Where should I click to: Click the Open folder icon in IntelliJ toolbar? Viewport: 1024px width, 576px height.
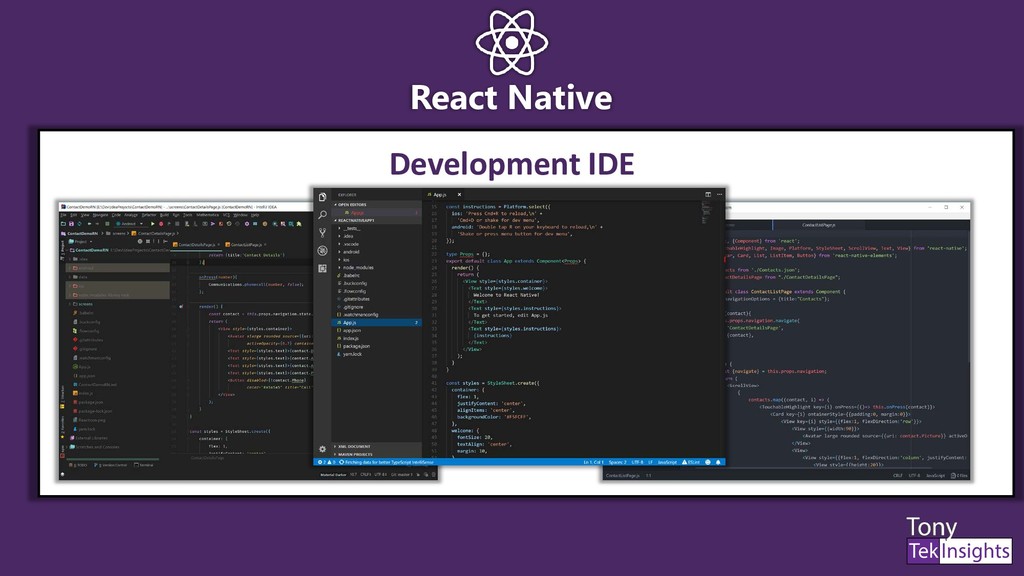63,224
